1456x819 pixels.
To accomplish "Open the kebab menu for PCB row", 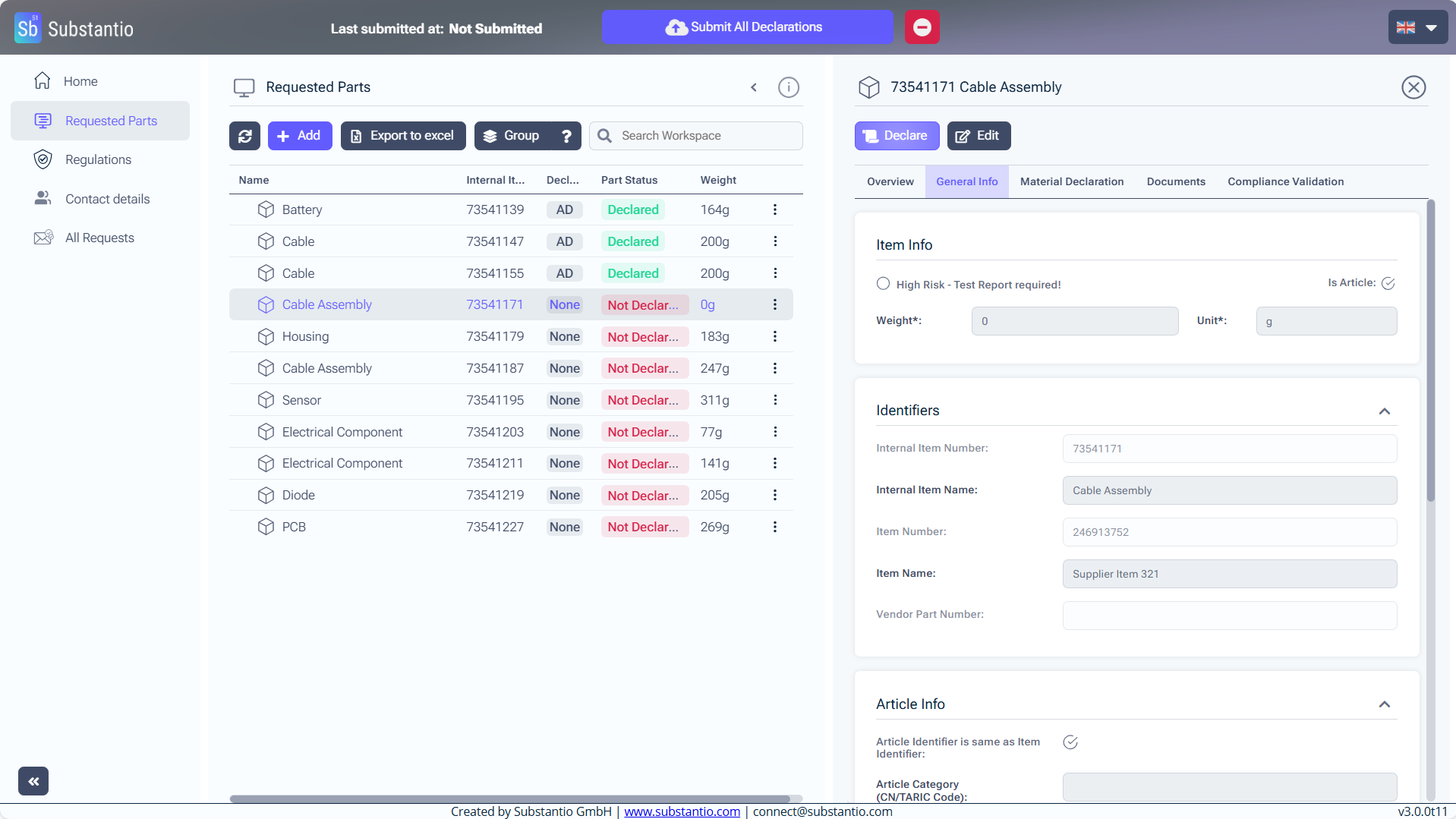I will tap(774, 527).
